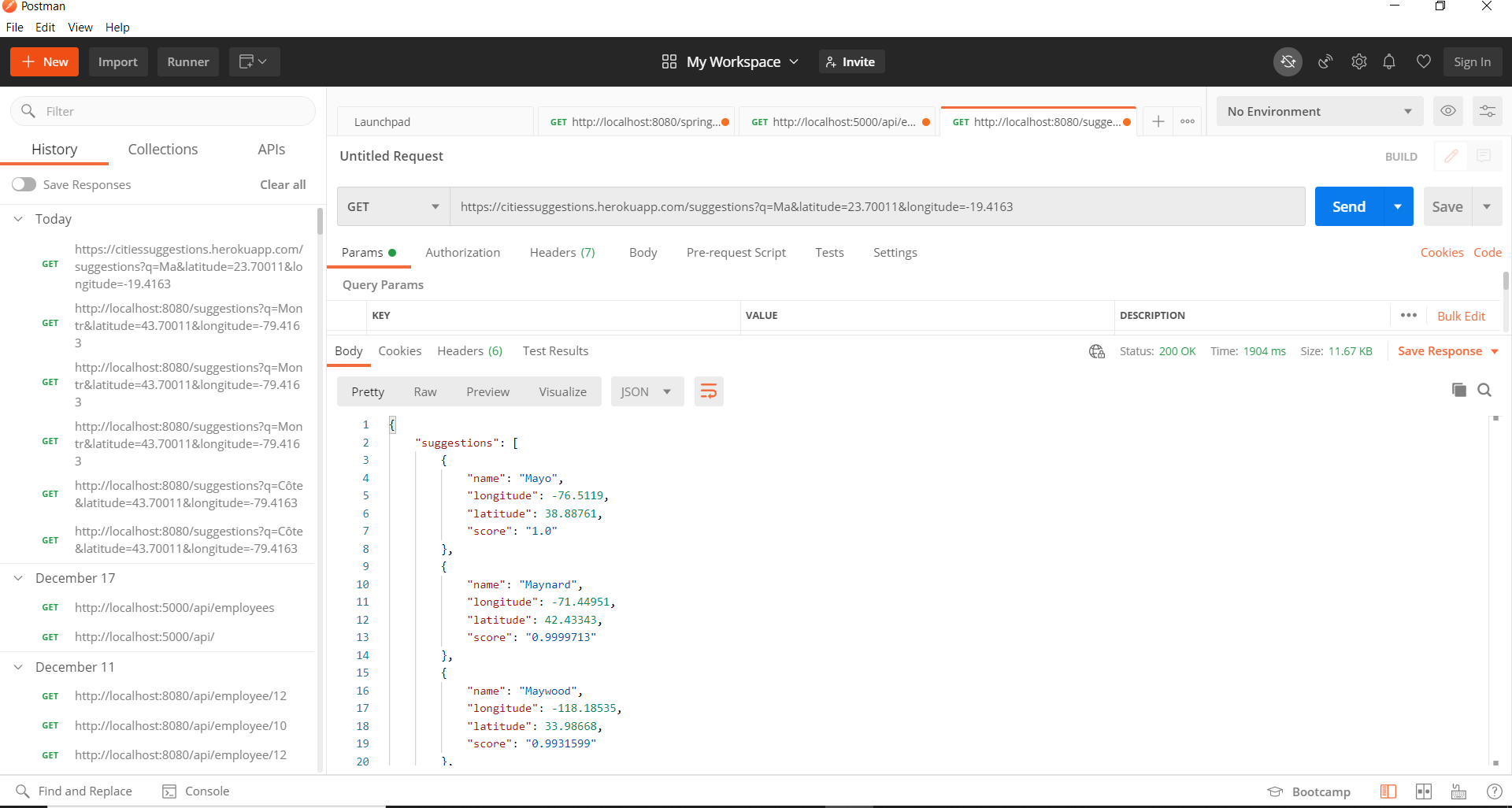Open Bulk Edit for query params
Screen dimensions: 1512x808
pos(1462,316)
